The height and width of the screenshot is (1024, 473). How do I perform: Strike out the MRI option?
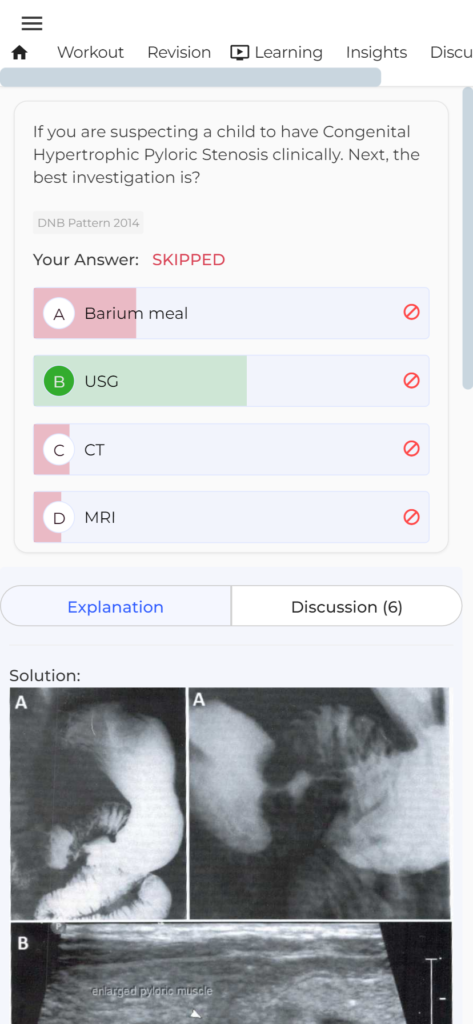[x=411, y=517]
